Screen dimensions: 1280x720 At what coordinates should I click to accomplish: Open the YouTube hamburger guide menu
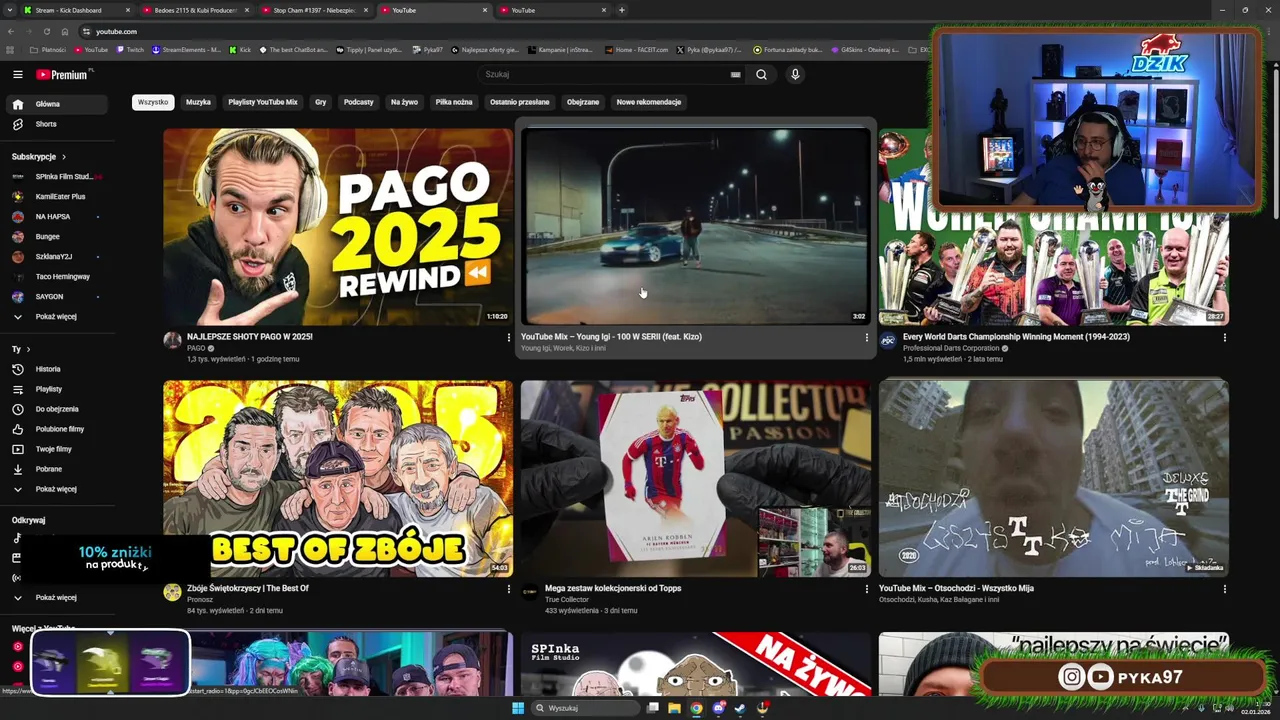[x=17, y=74]
